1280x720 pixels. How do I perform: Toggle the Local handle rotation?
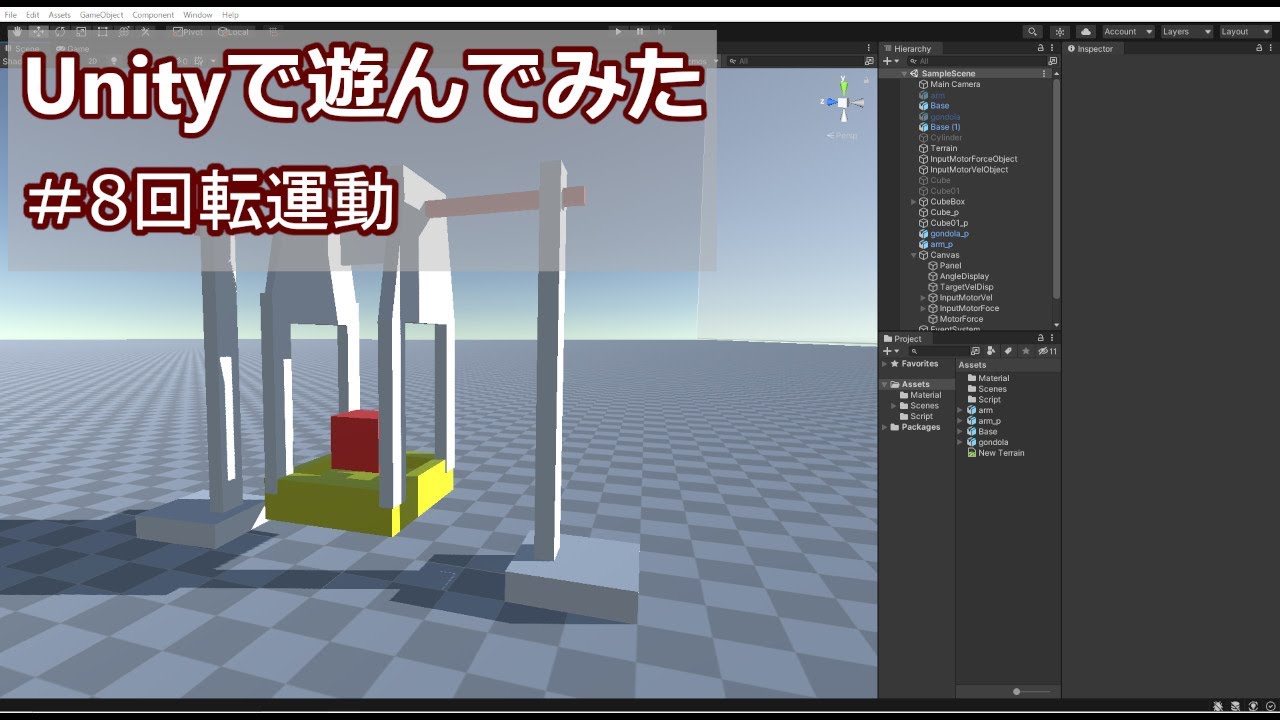233,32
